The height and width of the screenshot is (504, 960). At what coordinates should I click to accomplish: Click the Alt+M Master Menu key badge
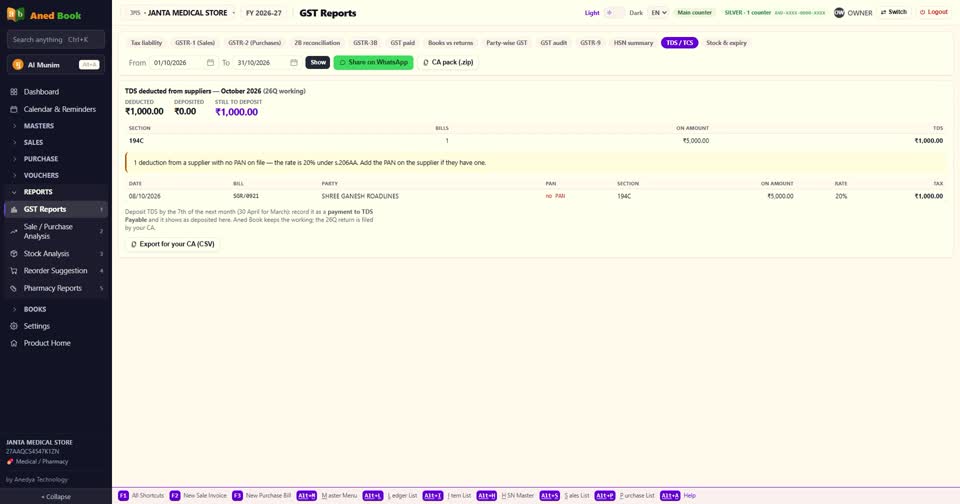pos(306,495)
